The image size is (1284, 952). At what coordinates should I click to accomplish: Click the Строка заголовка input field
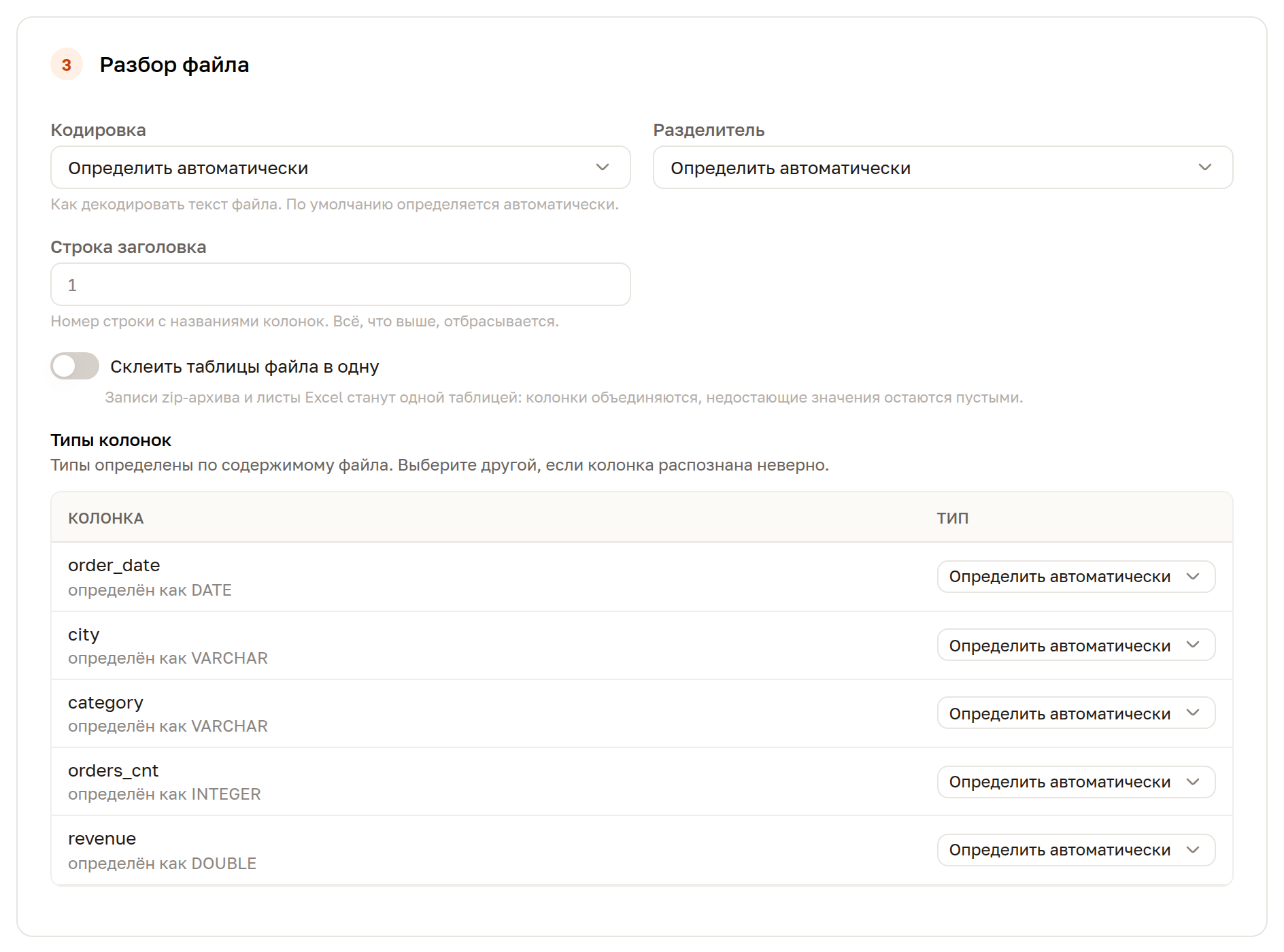pos(340,284)
